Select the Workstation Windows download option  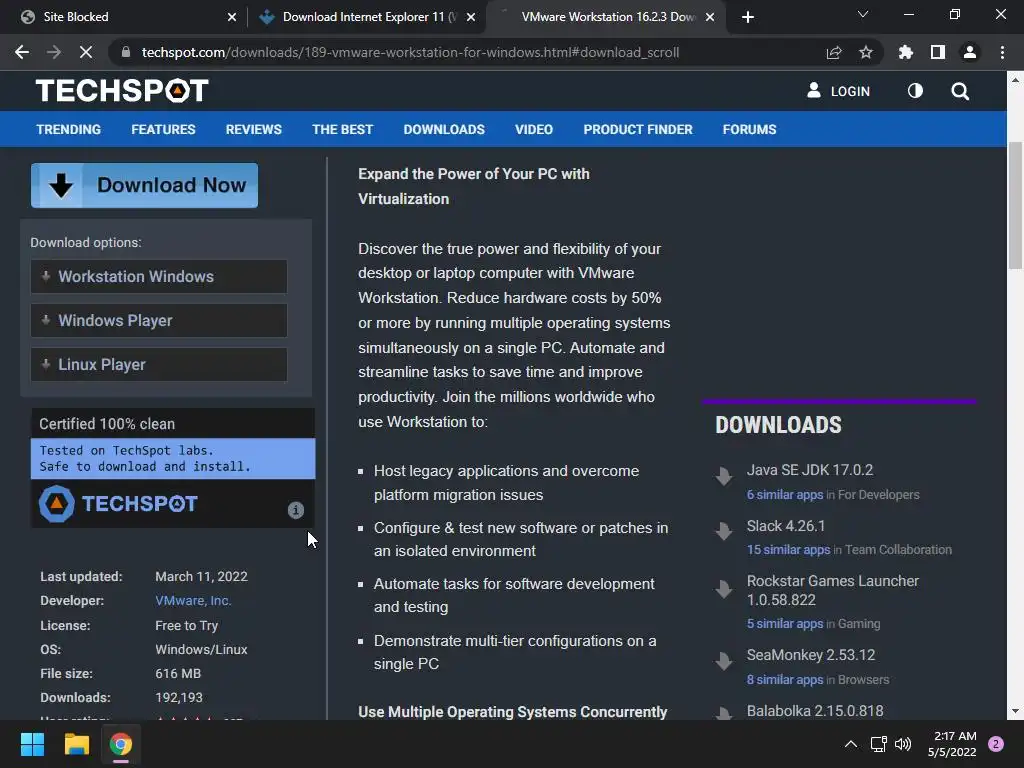(159, 276)
